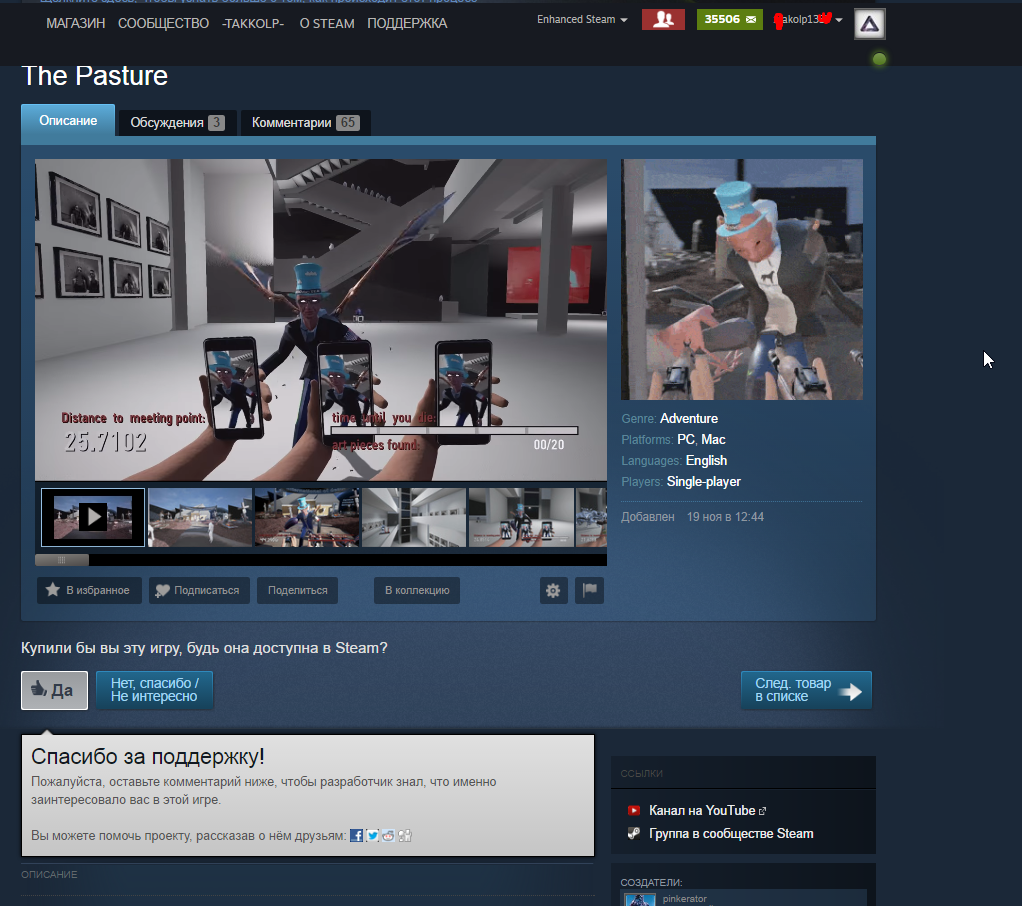Click the Подписаться button
This screenshot has width=1022, height=906.
199,591
